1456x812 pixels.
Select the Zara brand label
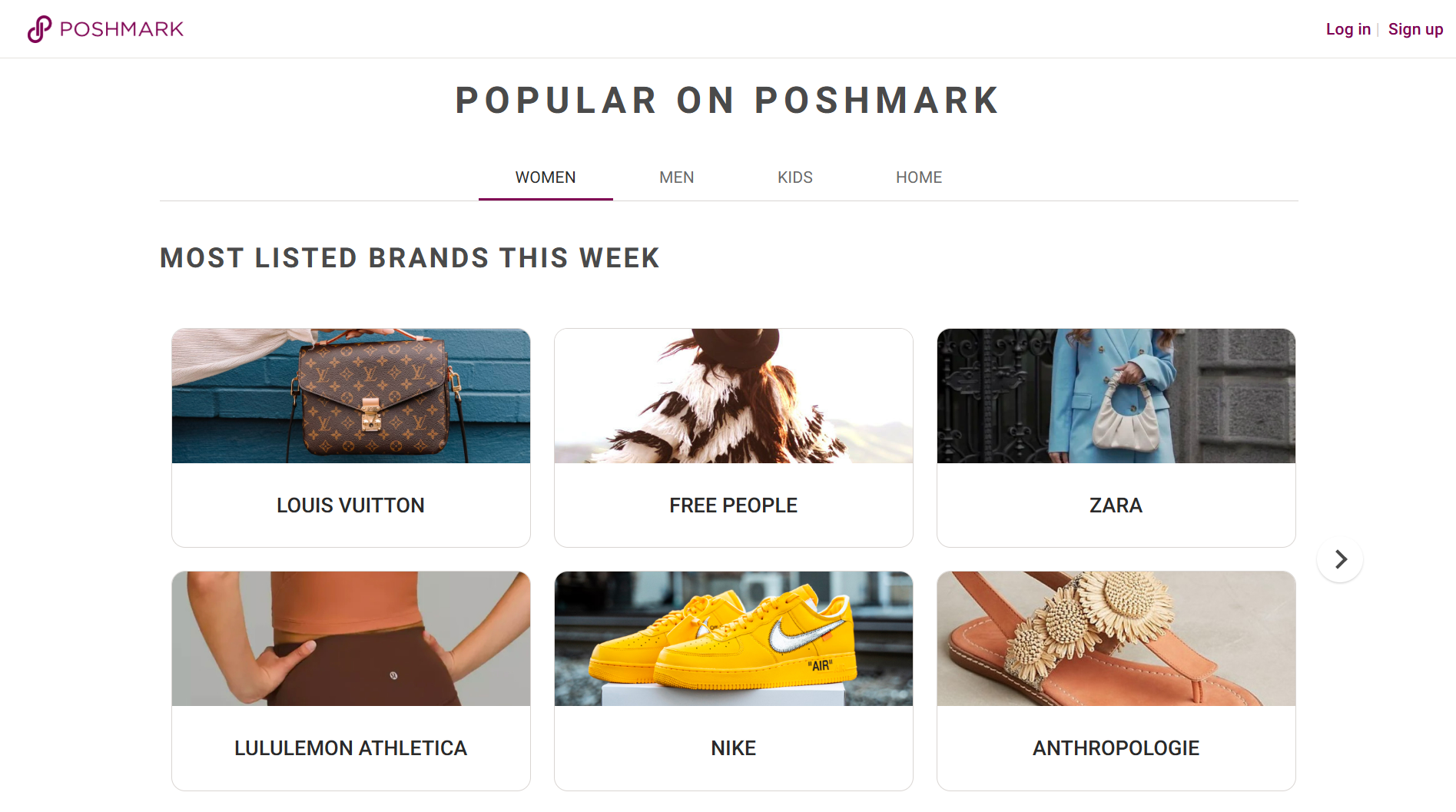click(1115, 505)
